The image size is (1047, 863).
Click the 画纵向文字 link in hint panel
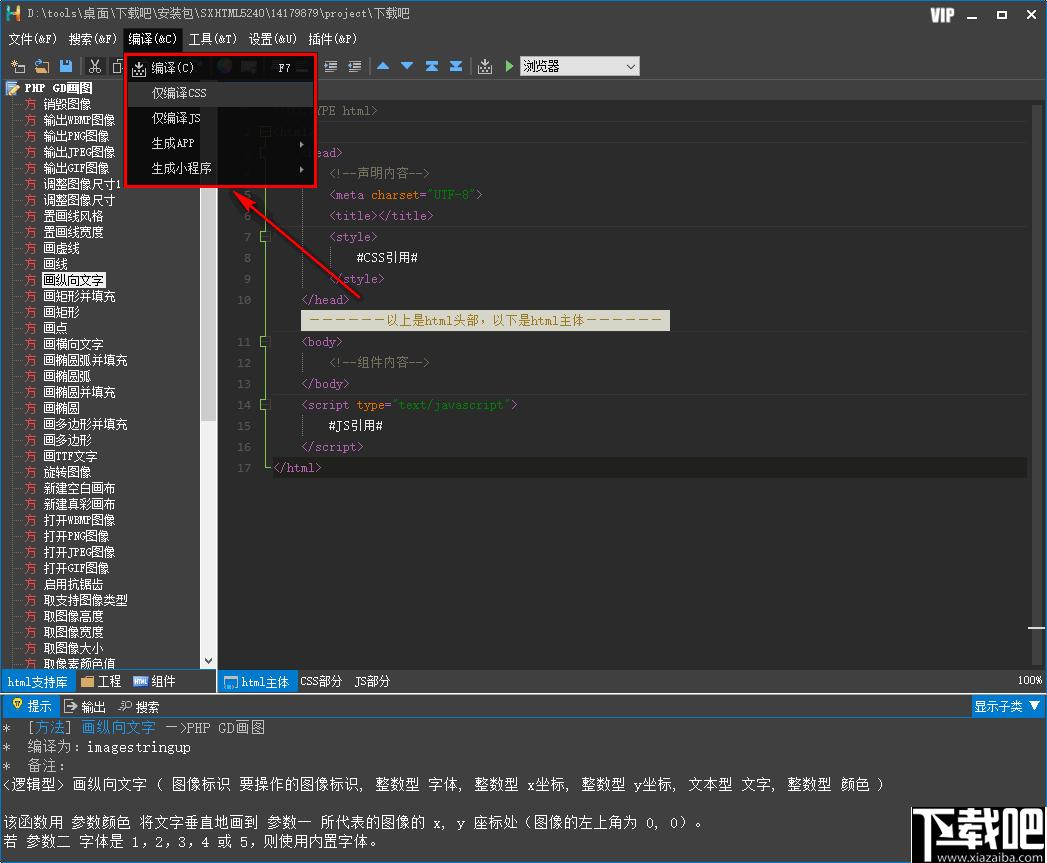[118, 727]
